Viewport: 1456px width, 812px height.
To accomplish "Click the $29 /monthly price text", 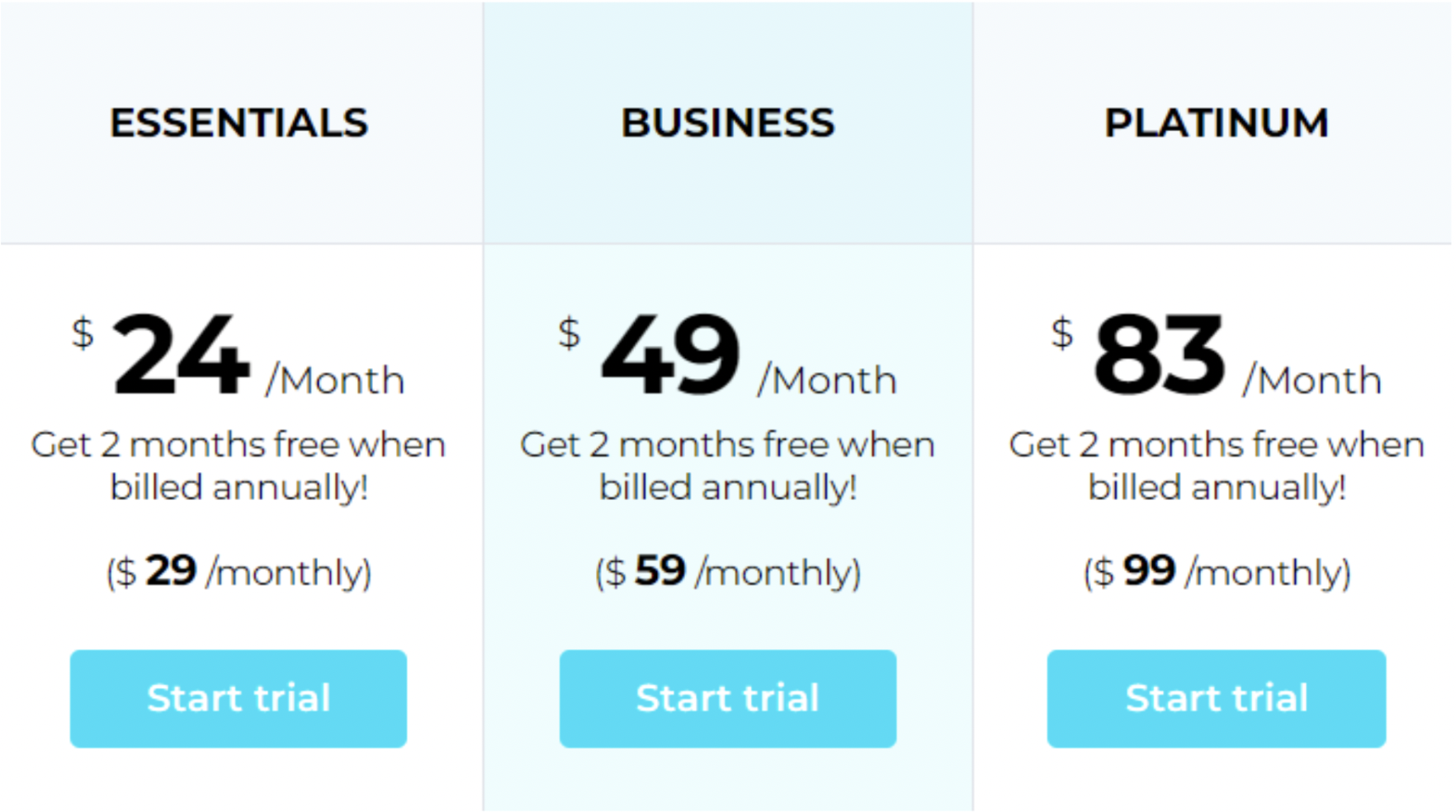I will [x=239, y=572].
